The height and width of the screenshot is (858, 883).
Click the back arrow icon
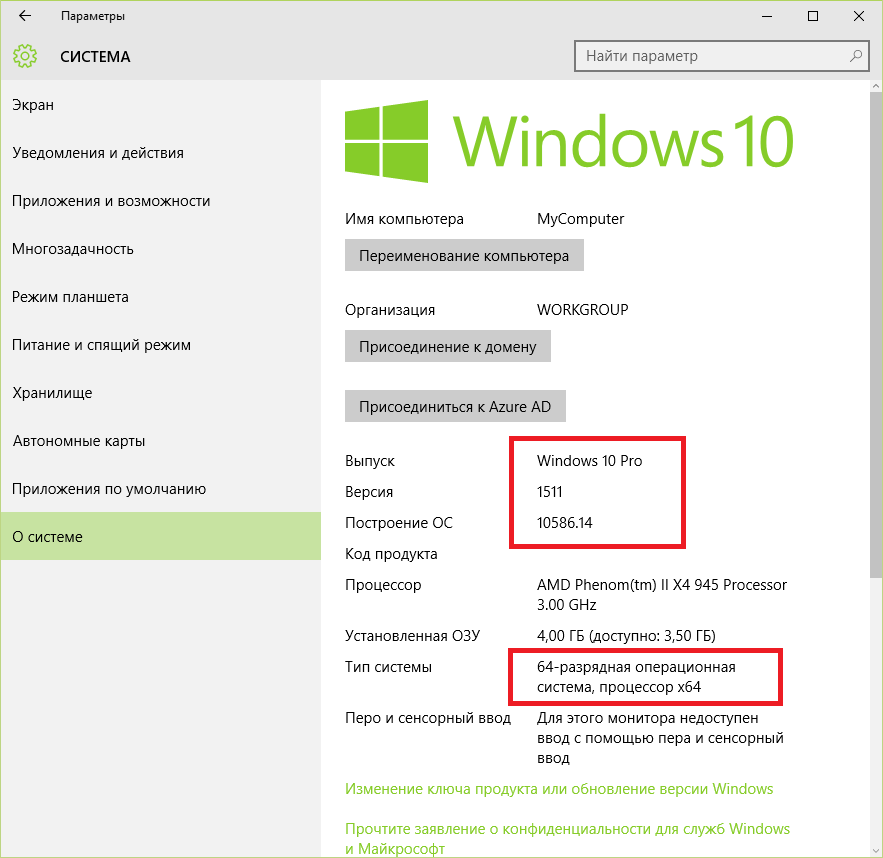pyautogui.click(x=25, y=16)
